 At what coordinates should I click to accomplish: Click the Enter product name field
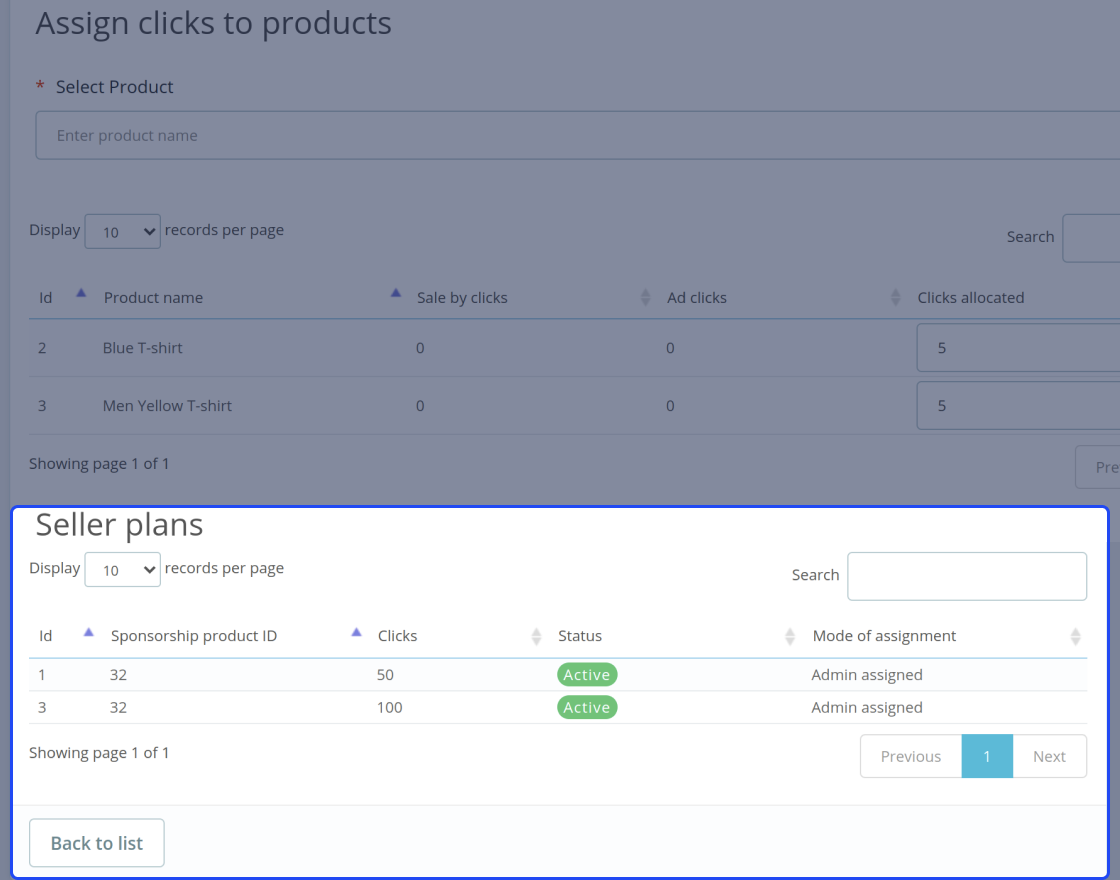(x=577, y=135)
